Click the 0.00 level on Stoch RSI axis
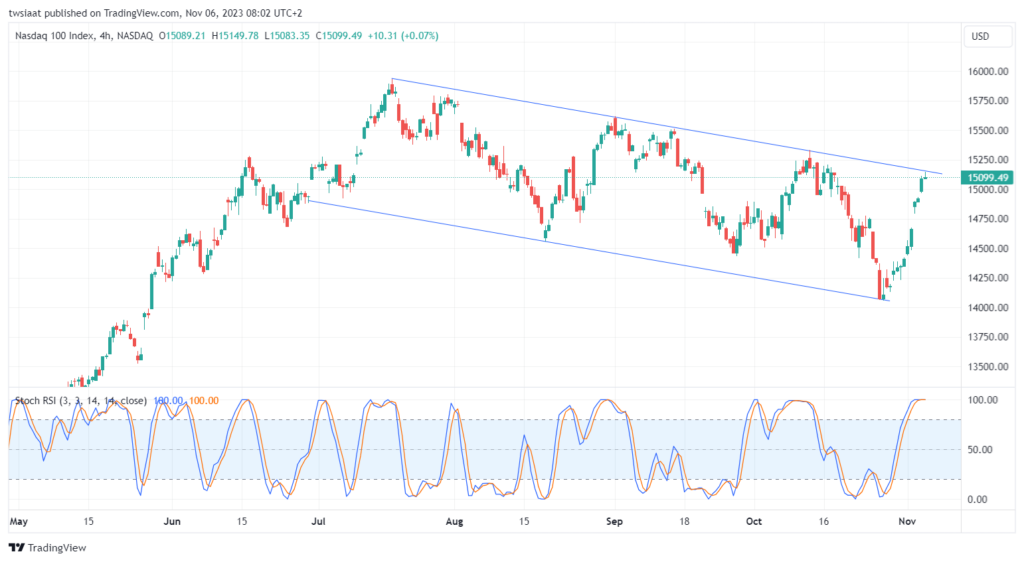Image resolution: width=1024 pixels, height=562 pixels. click(978, 499)
